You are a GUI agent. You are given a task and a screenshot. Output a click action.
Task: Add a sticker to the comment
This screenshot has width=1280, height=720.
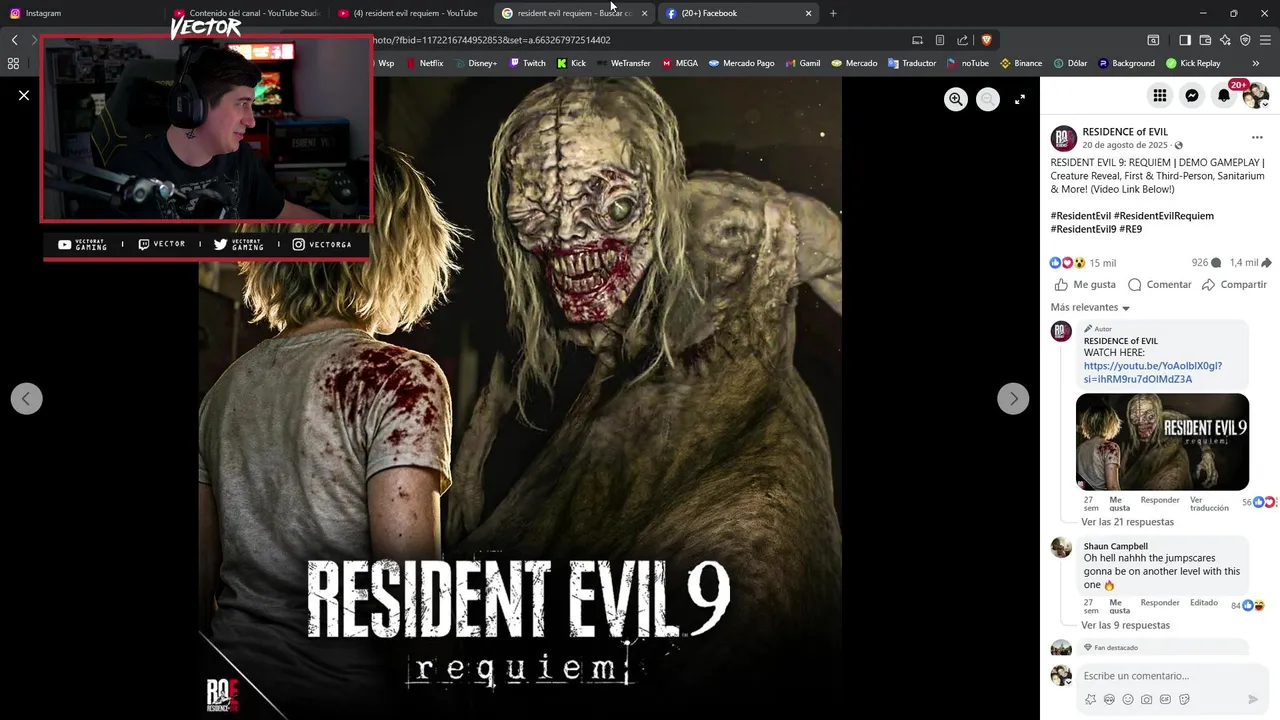(1185, 699)
